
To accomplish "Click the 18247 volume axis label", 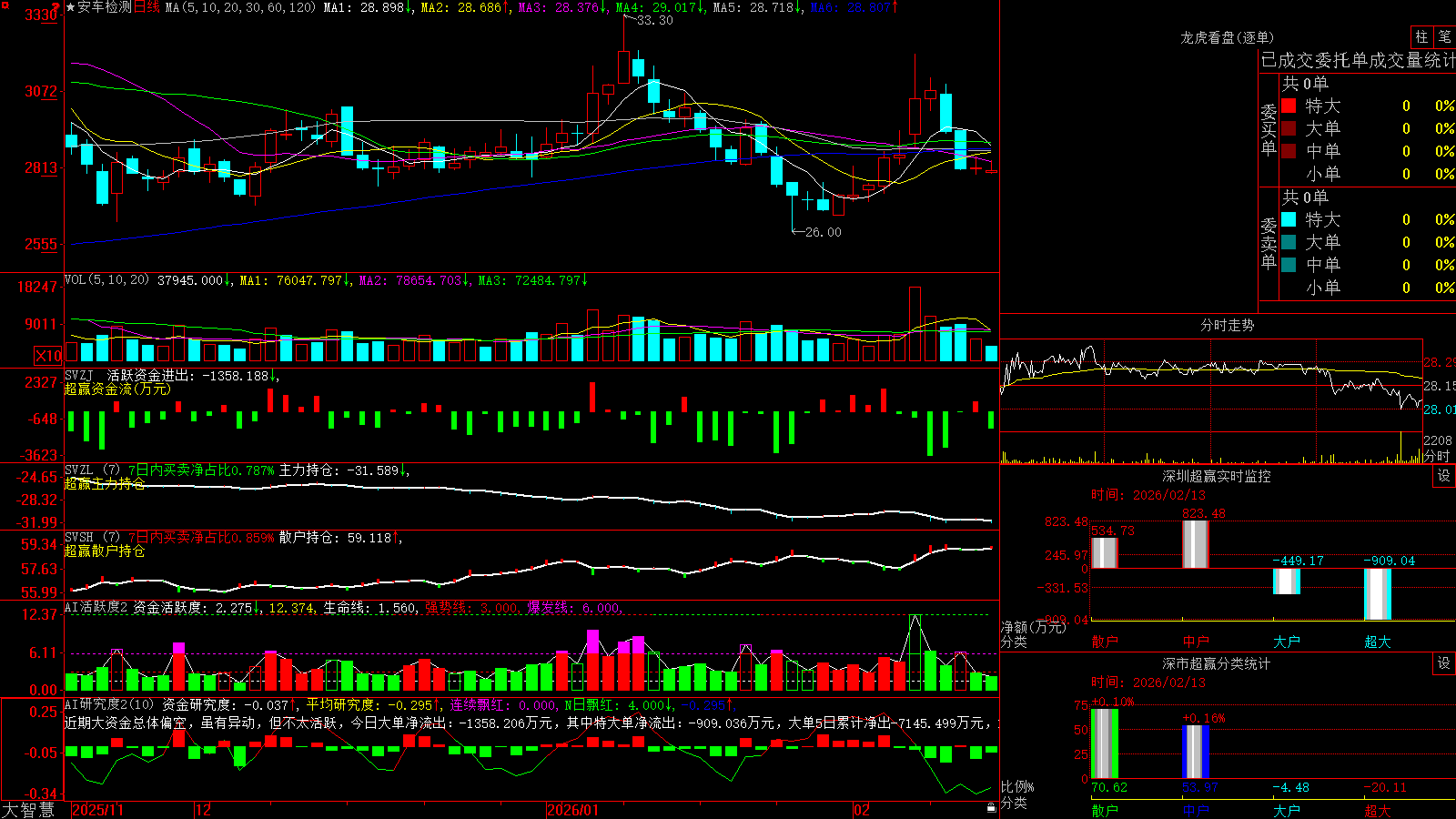I will point(38,287).
